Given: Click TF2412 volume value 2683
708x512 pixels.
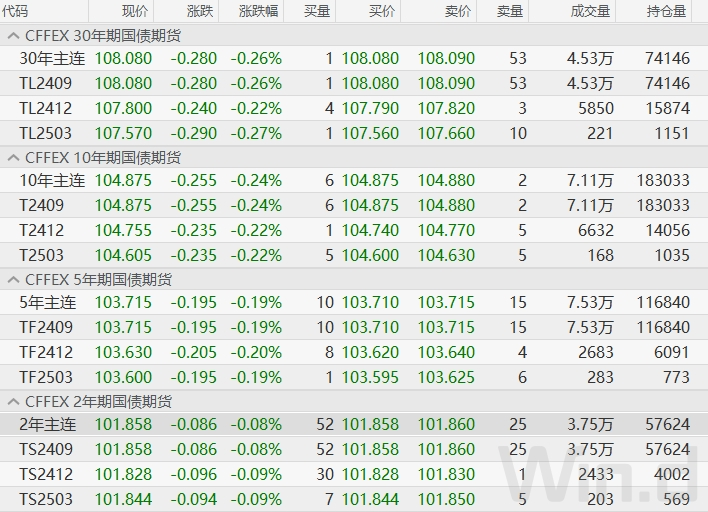Looking at the screenshot, I should click(x=596, y=352).
